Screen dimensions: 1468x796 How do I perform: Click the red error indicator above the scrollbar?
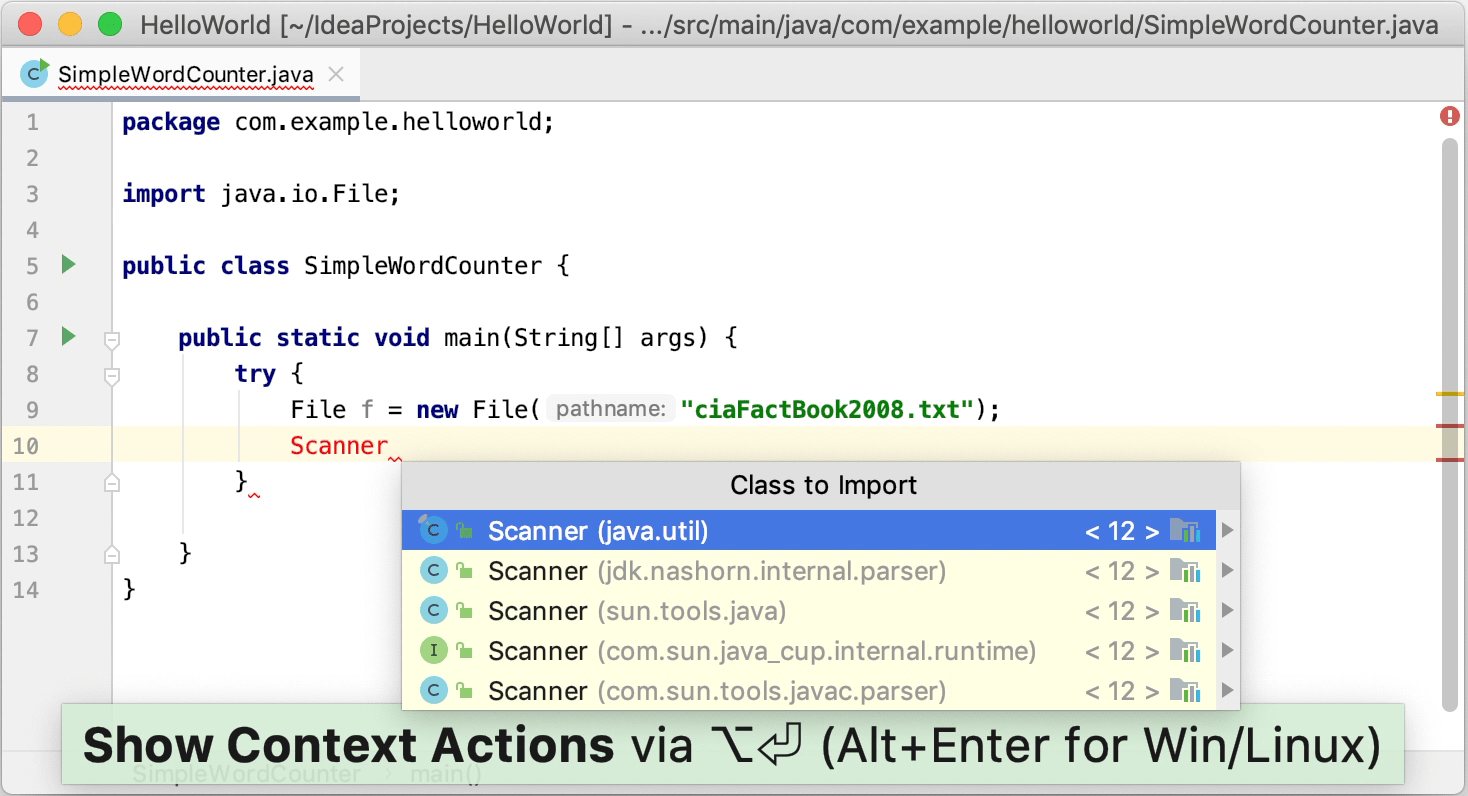pyautogui.click(x=1449, y=117)
